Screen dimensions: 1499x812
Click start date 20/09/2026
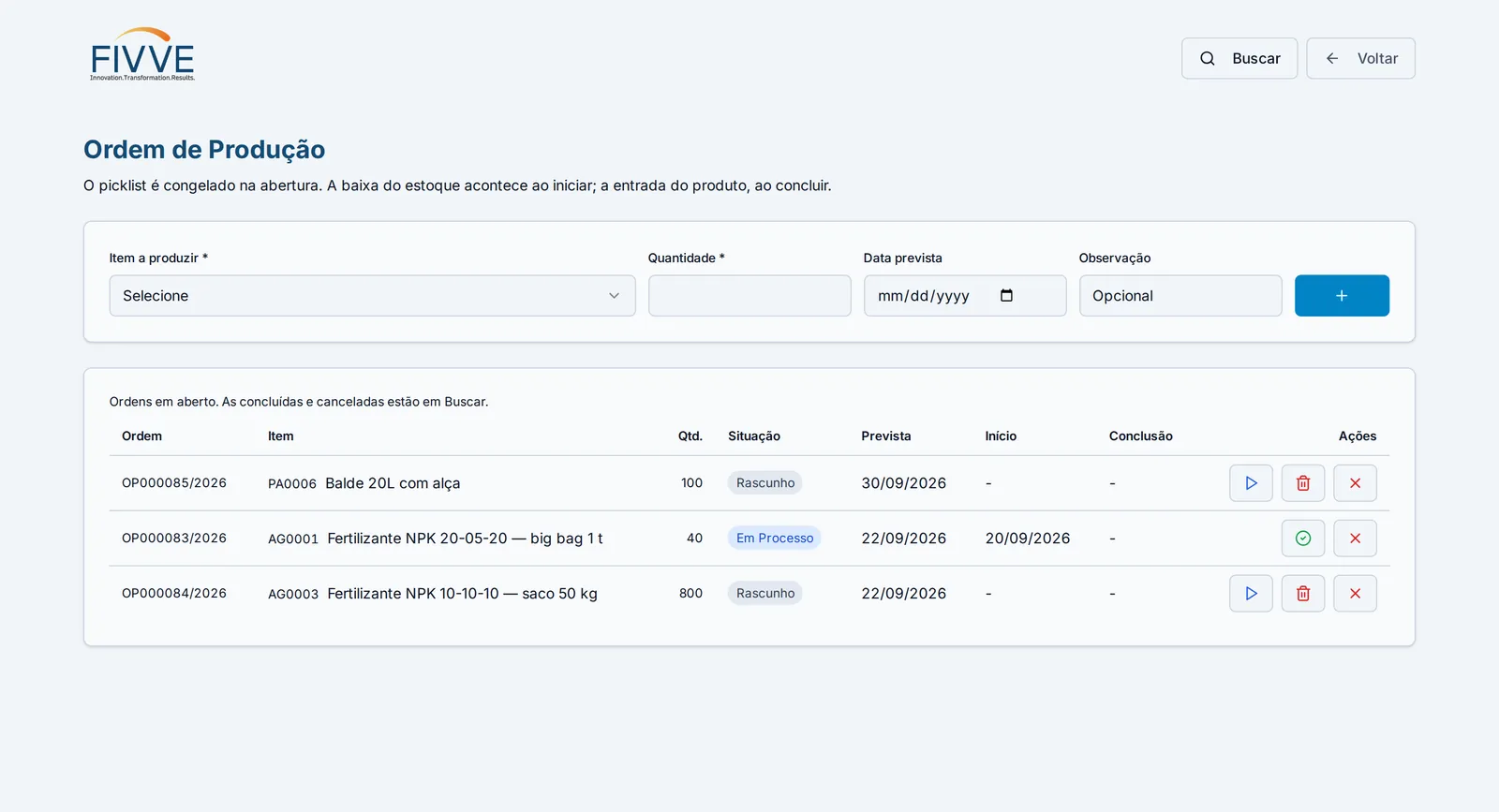(x=1028, y=539)
